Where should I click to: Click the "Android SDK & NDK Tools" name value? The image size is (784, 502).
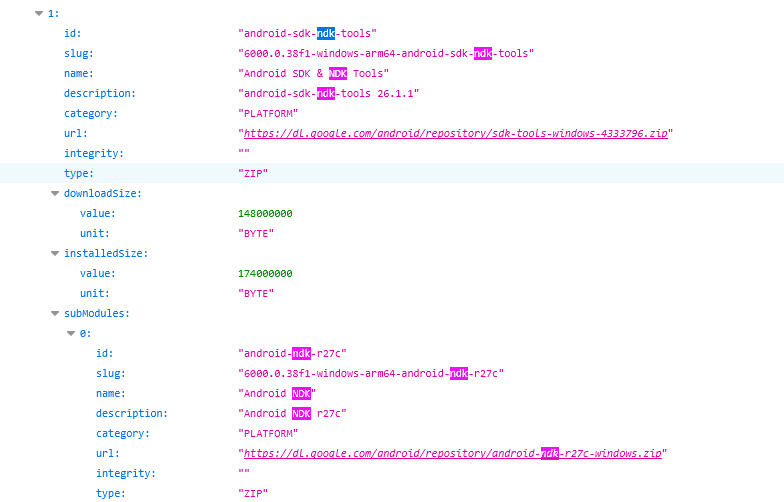point(314,74)
